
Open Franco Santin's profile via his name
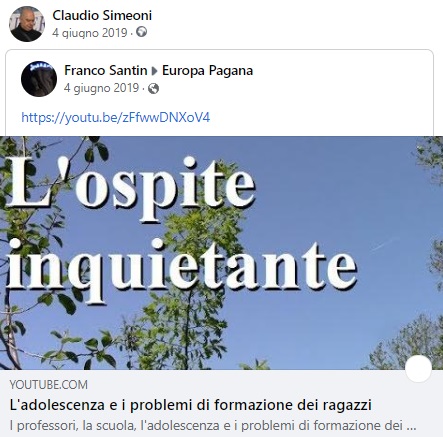pyautogui.click(x=105, y=70)
